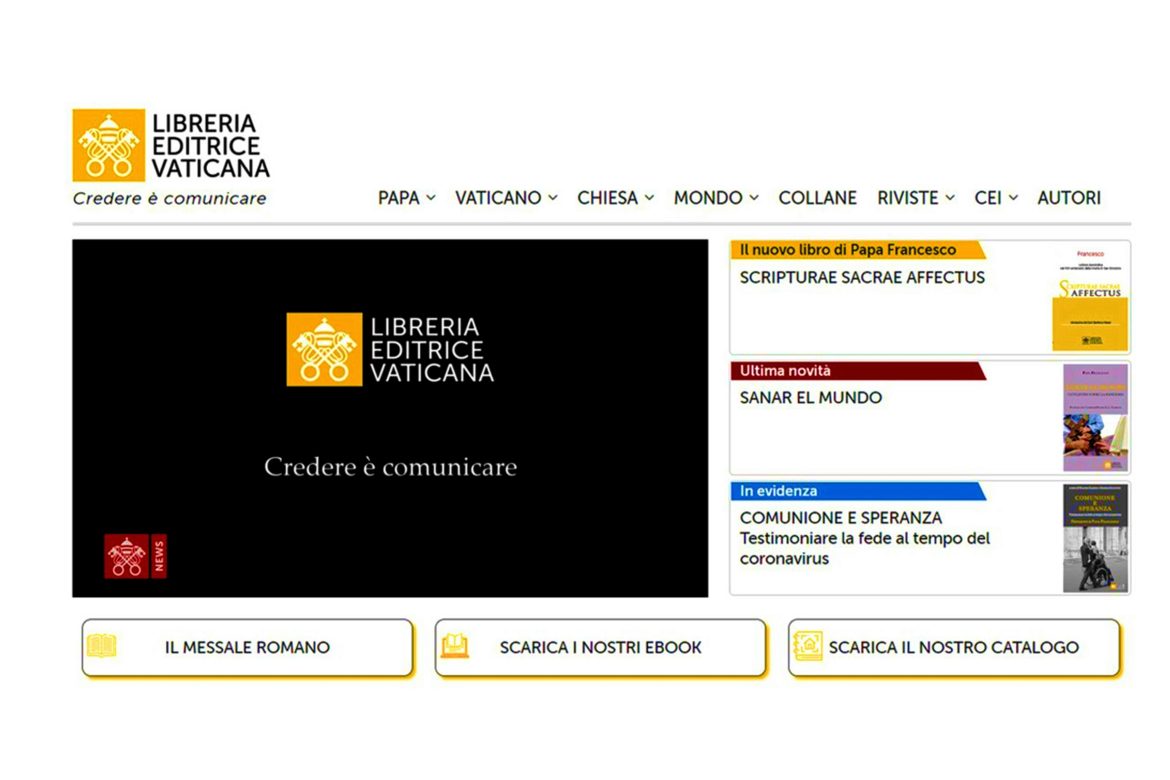The height and width of the screenshot is (780, 1170).
Task: Click 'Credere è comunicare' text inside the video
Action: click(390, 467)
